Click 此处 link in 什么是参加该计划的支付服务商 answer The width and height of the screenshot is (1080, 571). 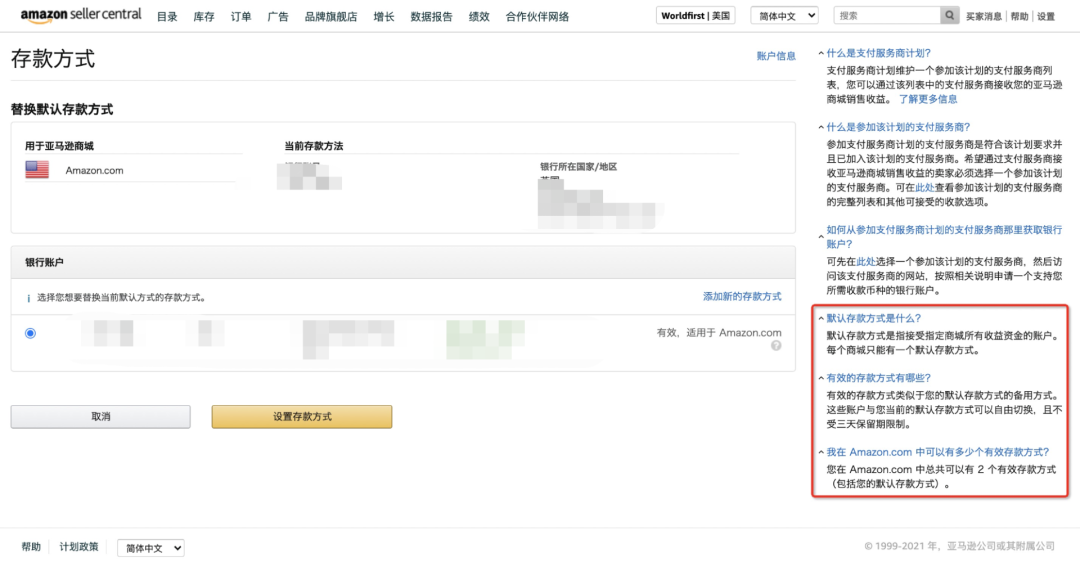925,187
